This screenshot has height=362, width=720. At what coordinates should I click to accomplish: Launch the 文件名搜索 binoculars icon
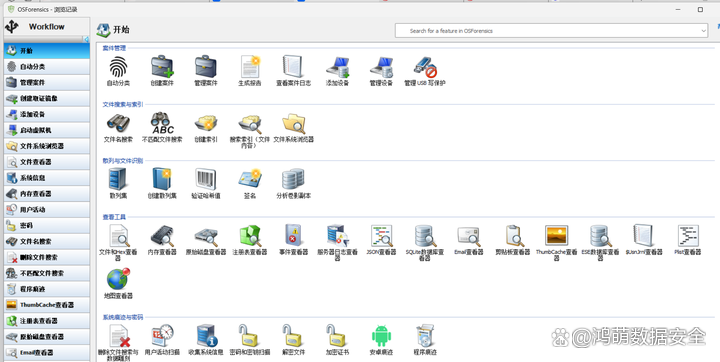pyautogui.click(x=118, y=123)
